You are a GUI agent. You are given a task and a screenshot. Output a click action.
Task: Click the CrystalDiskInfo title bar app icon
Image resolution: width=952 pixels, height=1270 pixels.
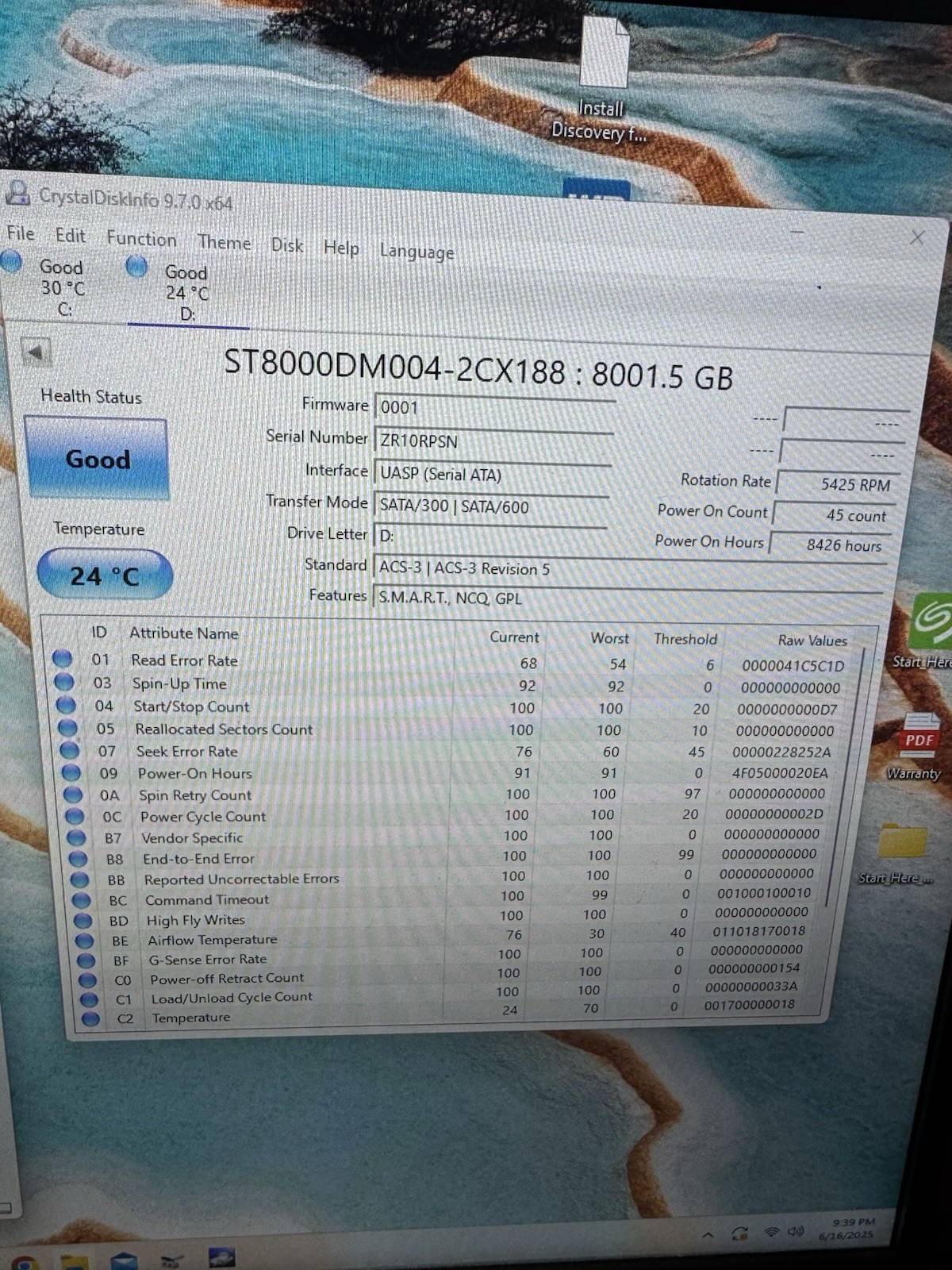[x=17, y=193]
